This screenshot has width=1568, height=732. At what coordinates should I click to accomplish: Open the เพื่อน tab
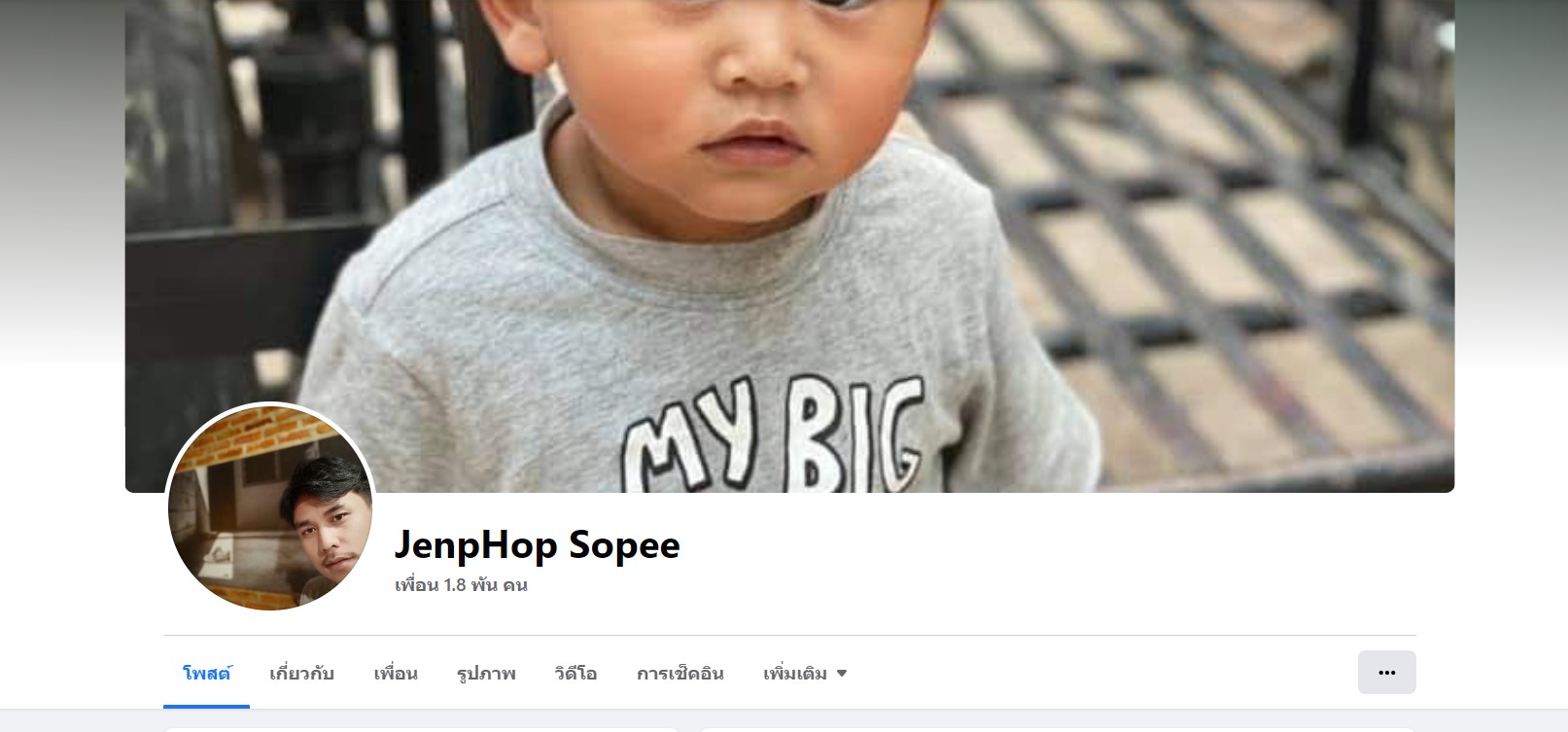pyautogui.click(x=396, y=673)
